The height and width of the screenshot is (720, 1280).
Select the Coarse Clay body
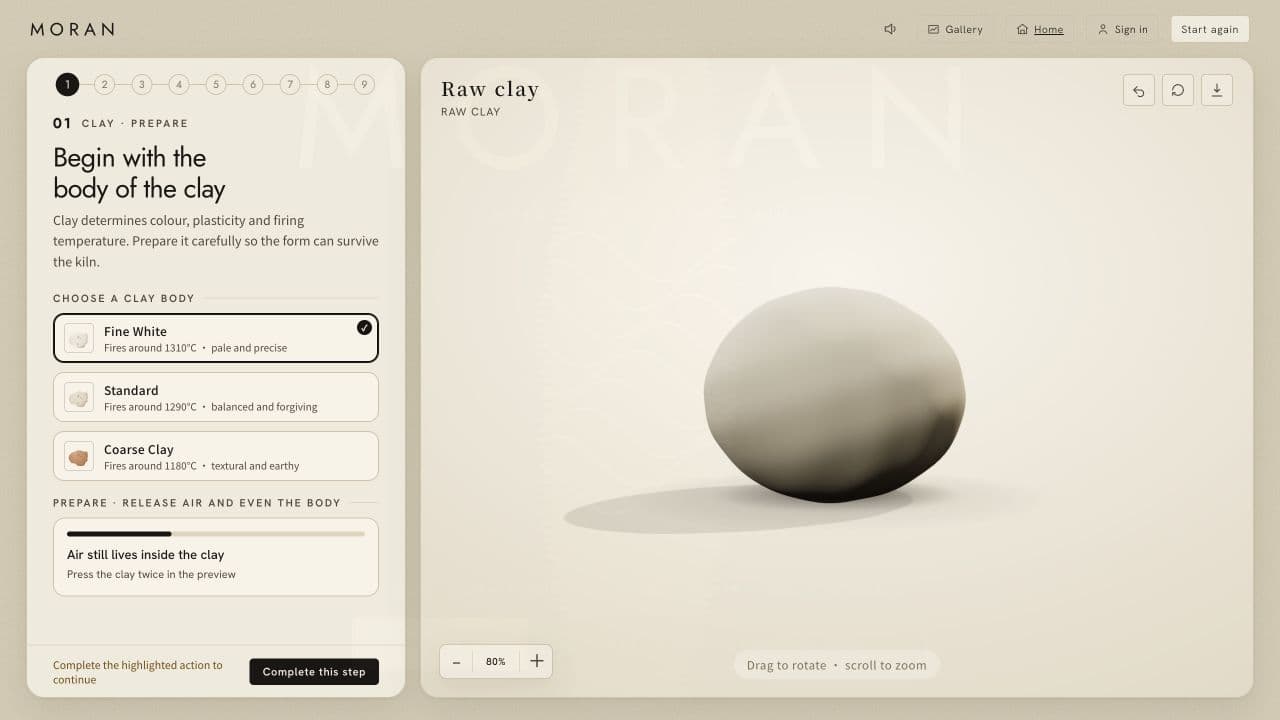(x=216, y=456)
